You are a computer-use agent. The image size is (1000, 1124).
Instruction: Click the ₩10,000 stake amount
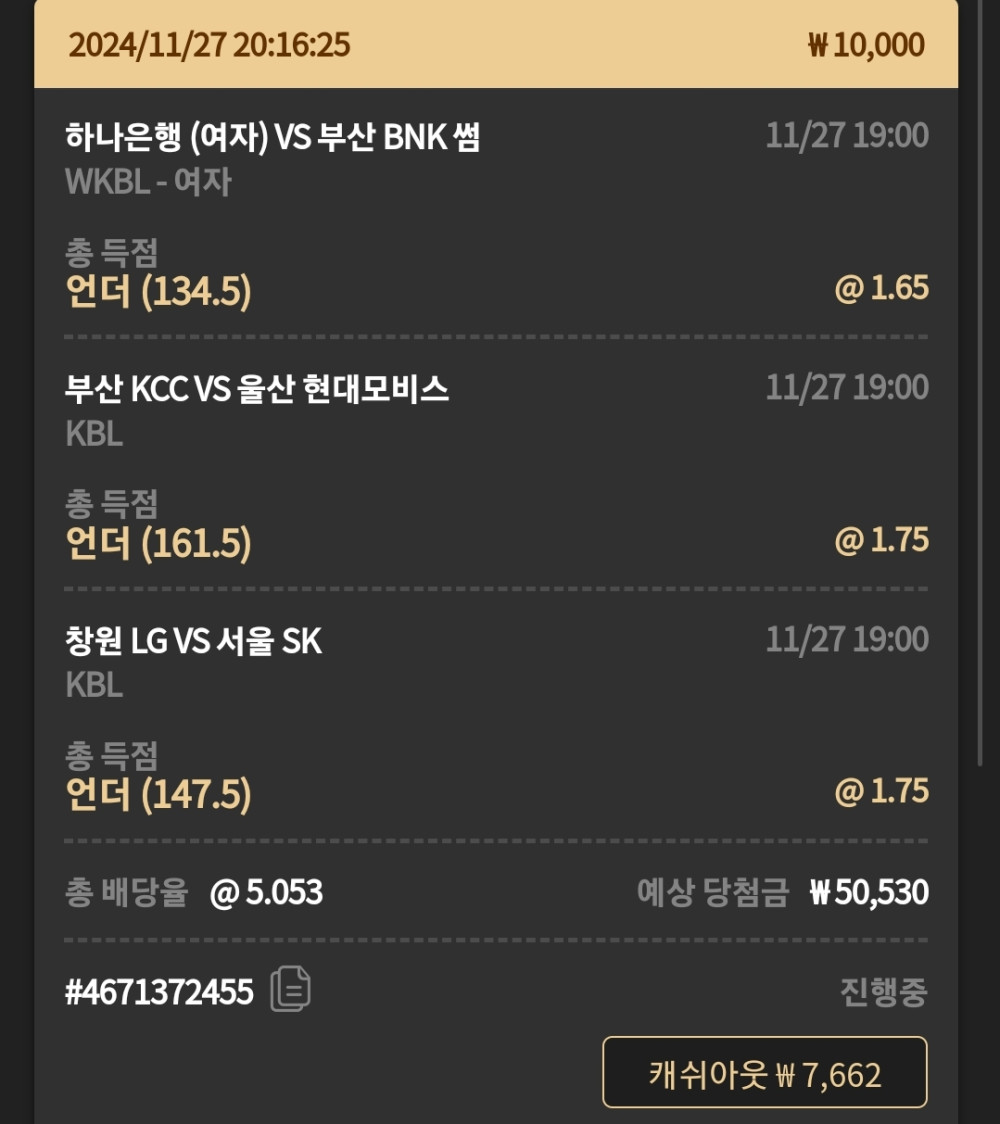click(866, 45)
